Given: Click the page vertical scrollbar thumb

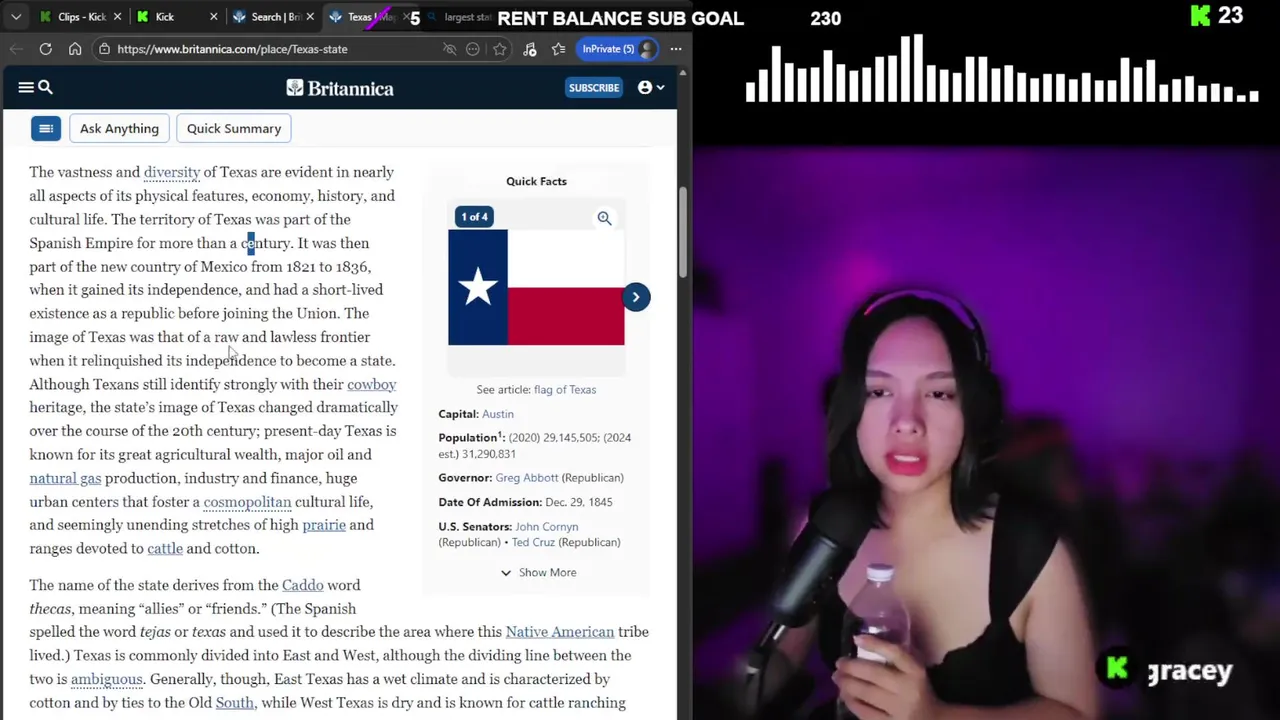Looking at the screenshot, I should pos(683,230).
